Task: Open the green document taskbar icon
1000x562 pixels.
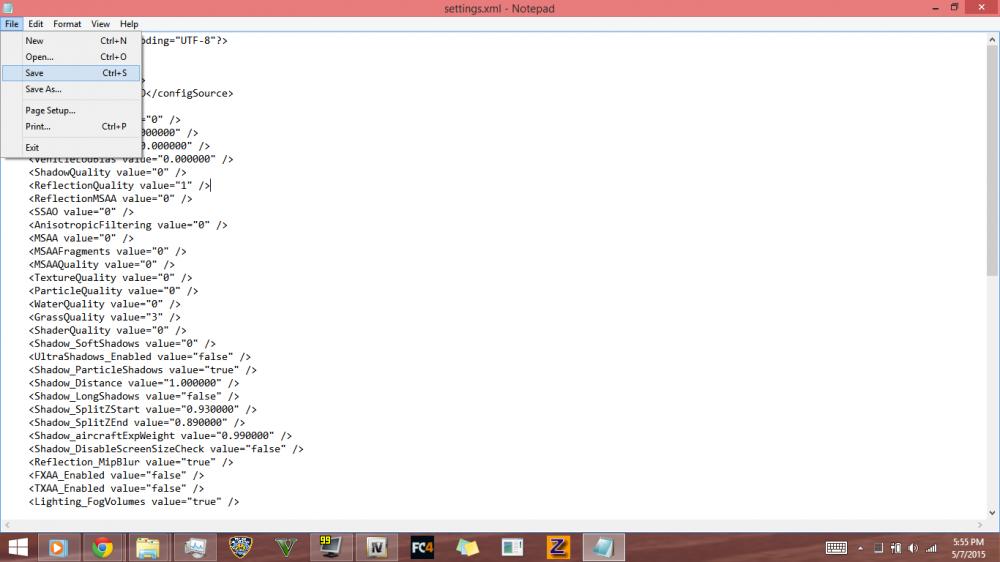Action: pyautogui.click(x=513, y=547)
